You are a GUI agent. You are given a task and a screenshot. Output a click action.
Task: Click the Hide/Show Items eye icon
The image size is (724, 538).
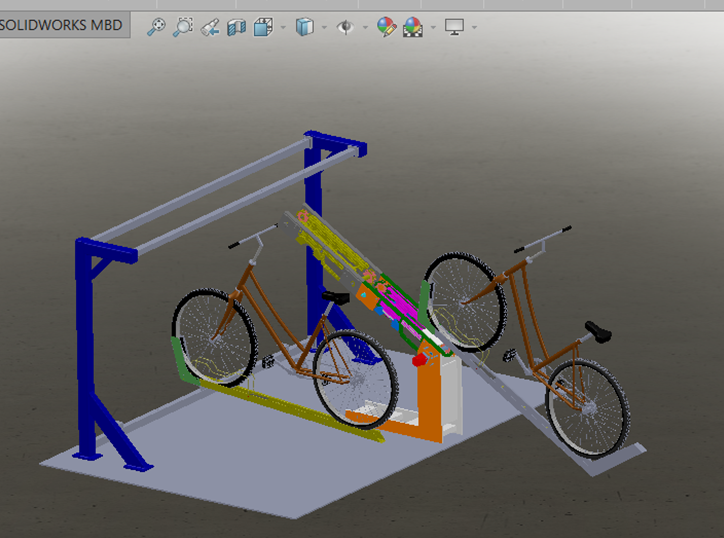pyautogui.click(x=345, y=27)
